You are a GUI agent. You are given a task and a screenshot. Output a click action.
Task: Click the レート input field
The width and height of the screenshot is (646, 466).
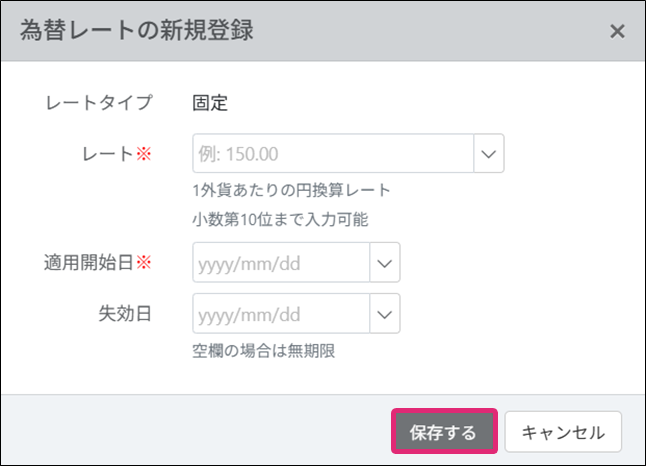coord(332,154)
